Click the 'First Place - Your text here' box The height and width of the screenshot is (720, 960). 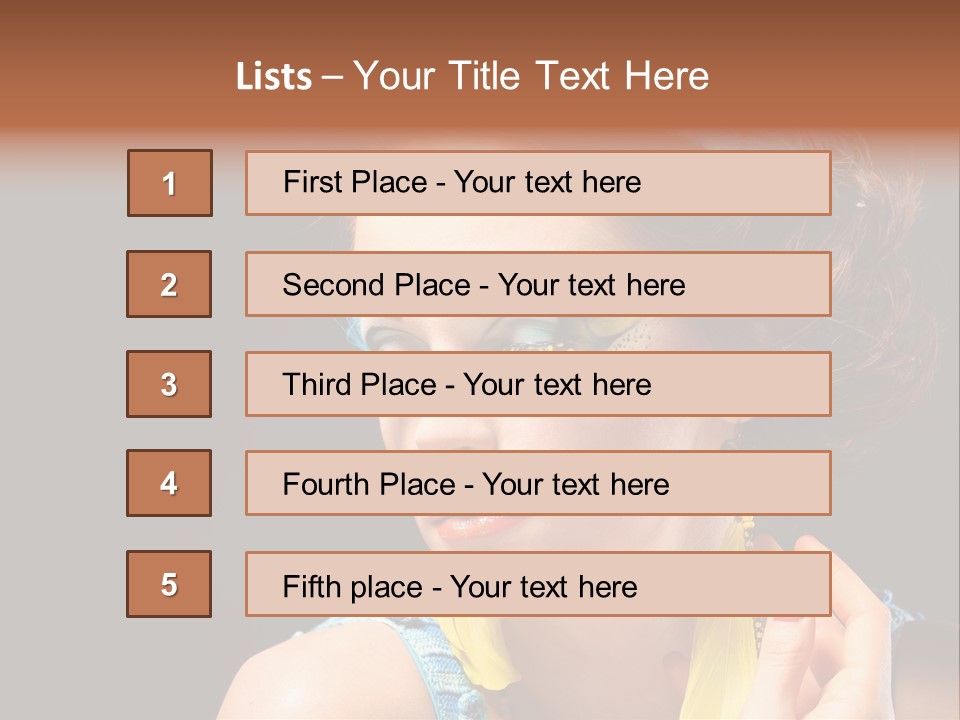coord(538,183)
